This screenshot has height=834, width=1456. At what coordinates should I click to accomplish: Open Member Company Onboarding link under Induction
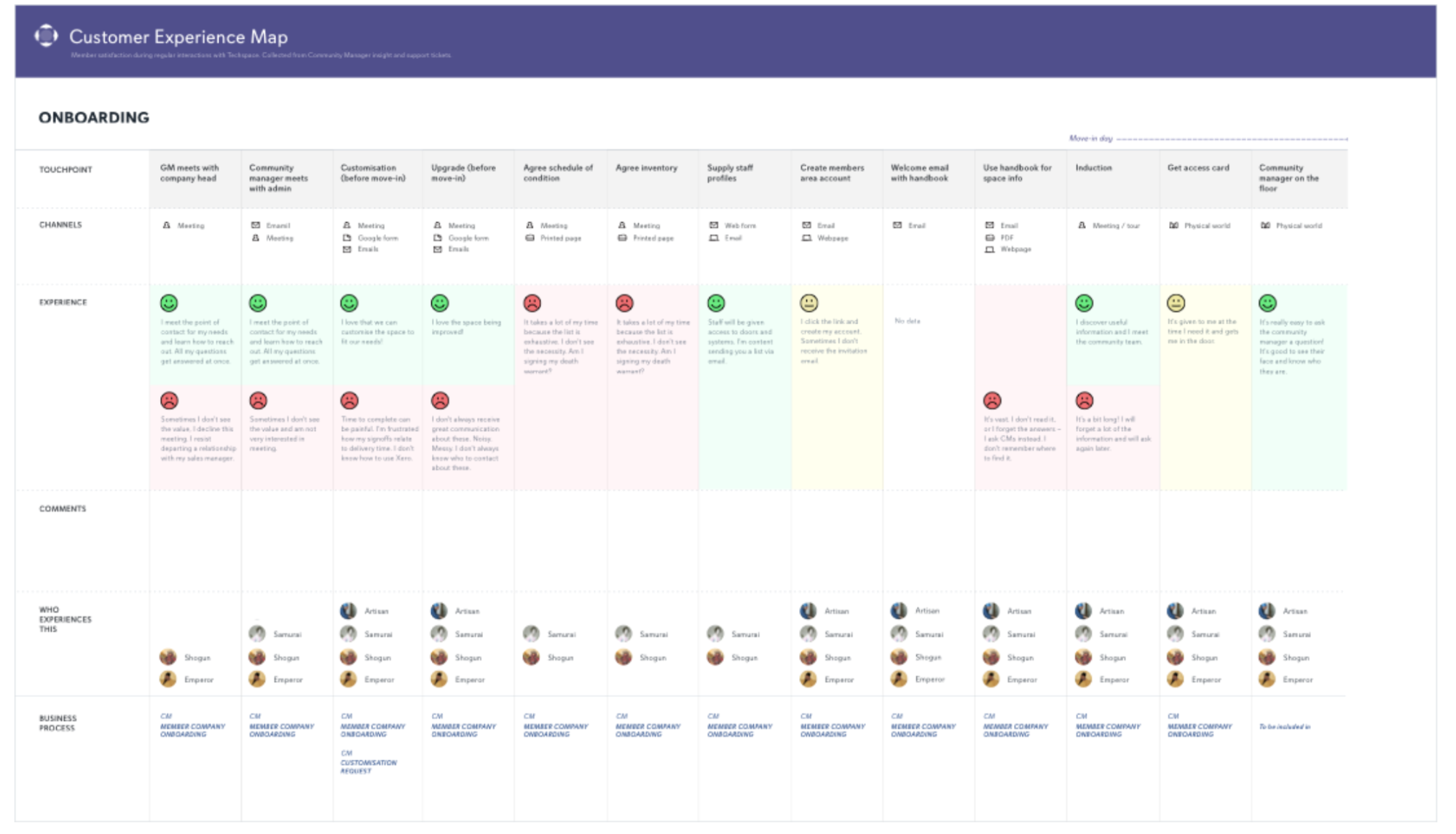[x=1107, y=730]
